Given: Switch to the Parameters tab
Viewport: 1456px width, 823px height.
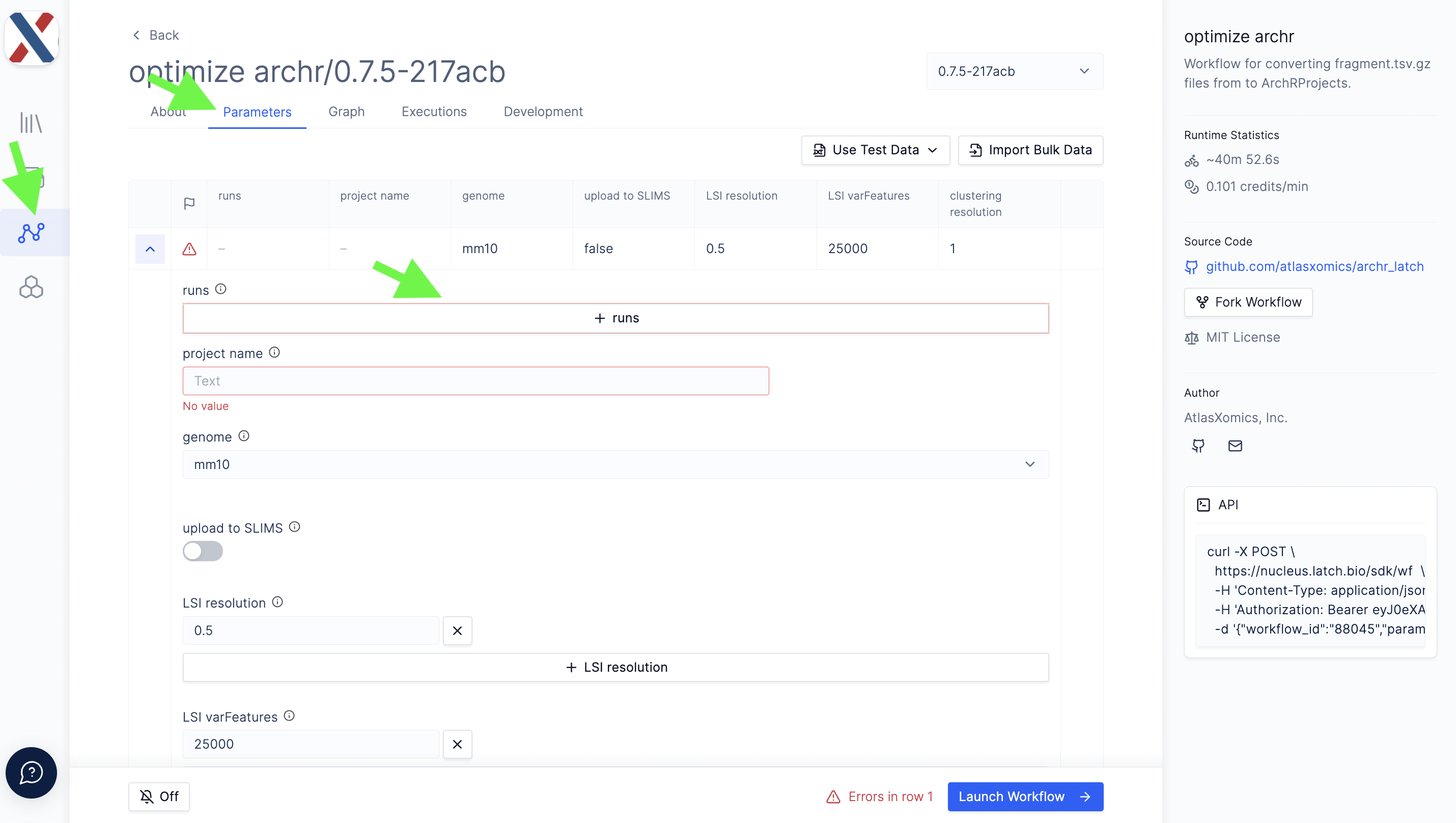Looking at the screenshot, I should click(x=257, y=112).
